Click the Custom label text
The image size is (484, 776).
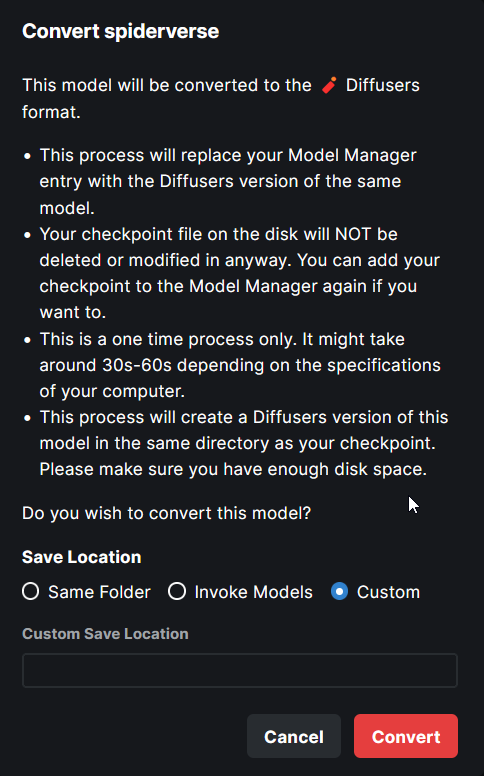click(388, 592)
